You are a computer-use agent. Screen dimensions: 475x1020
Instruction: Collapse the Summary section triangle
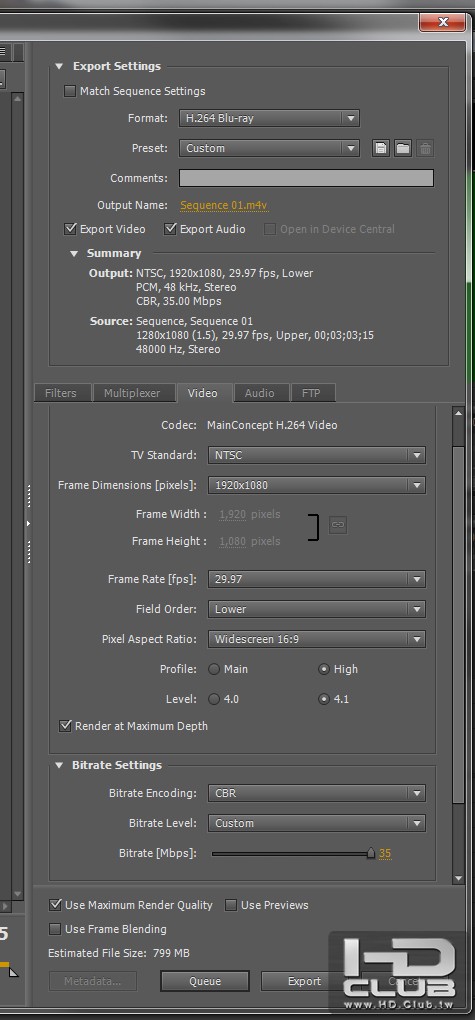(74, 254)
